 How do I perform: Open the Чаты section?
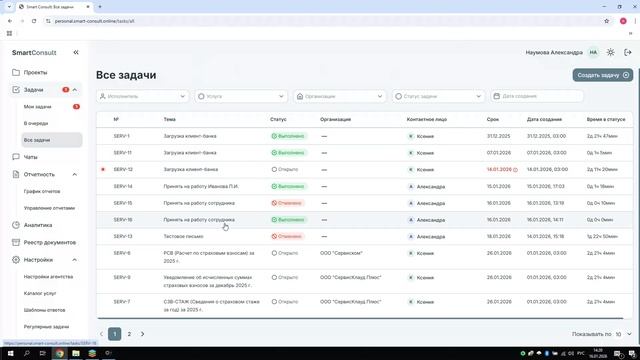(30, 157)
